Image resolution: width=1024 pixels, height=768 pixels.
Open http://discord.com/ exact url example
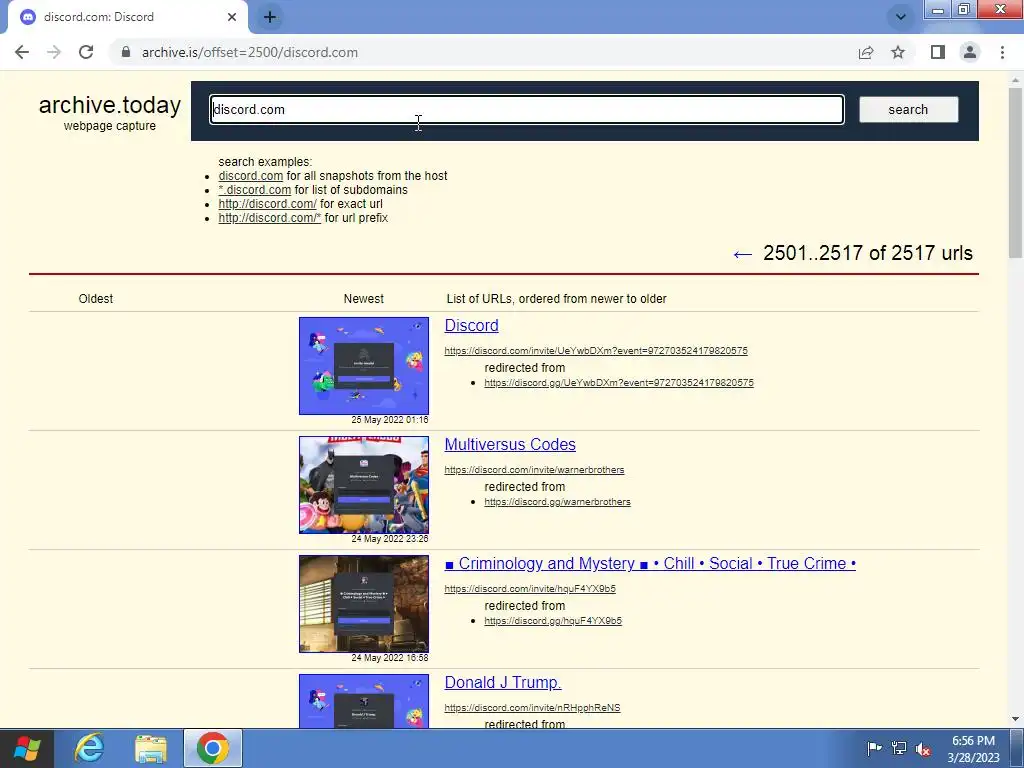(267, 204)
